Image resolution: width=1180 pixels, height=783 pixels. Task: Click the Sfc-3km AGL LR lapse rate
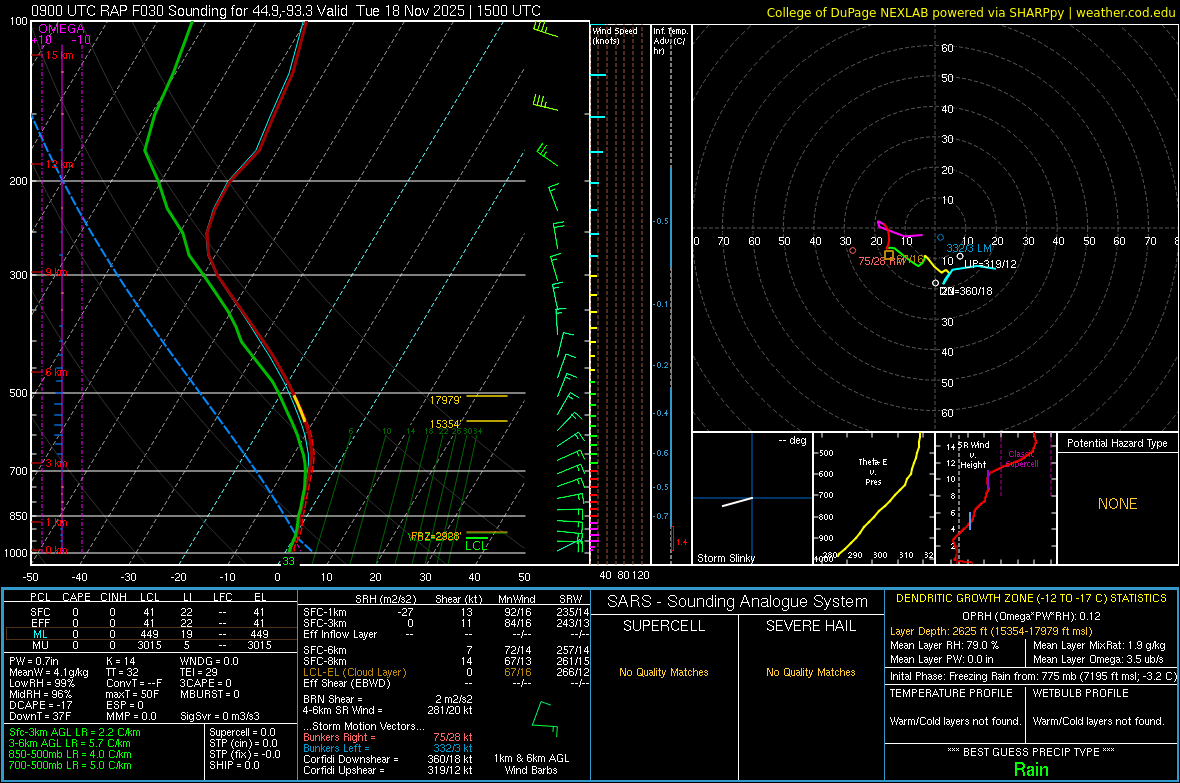click(x=75, y=732)
